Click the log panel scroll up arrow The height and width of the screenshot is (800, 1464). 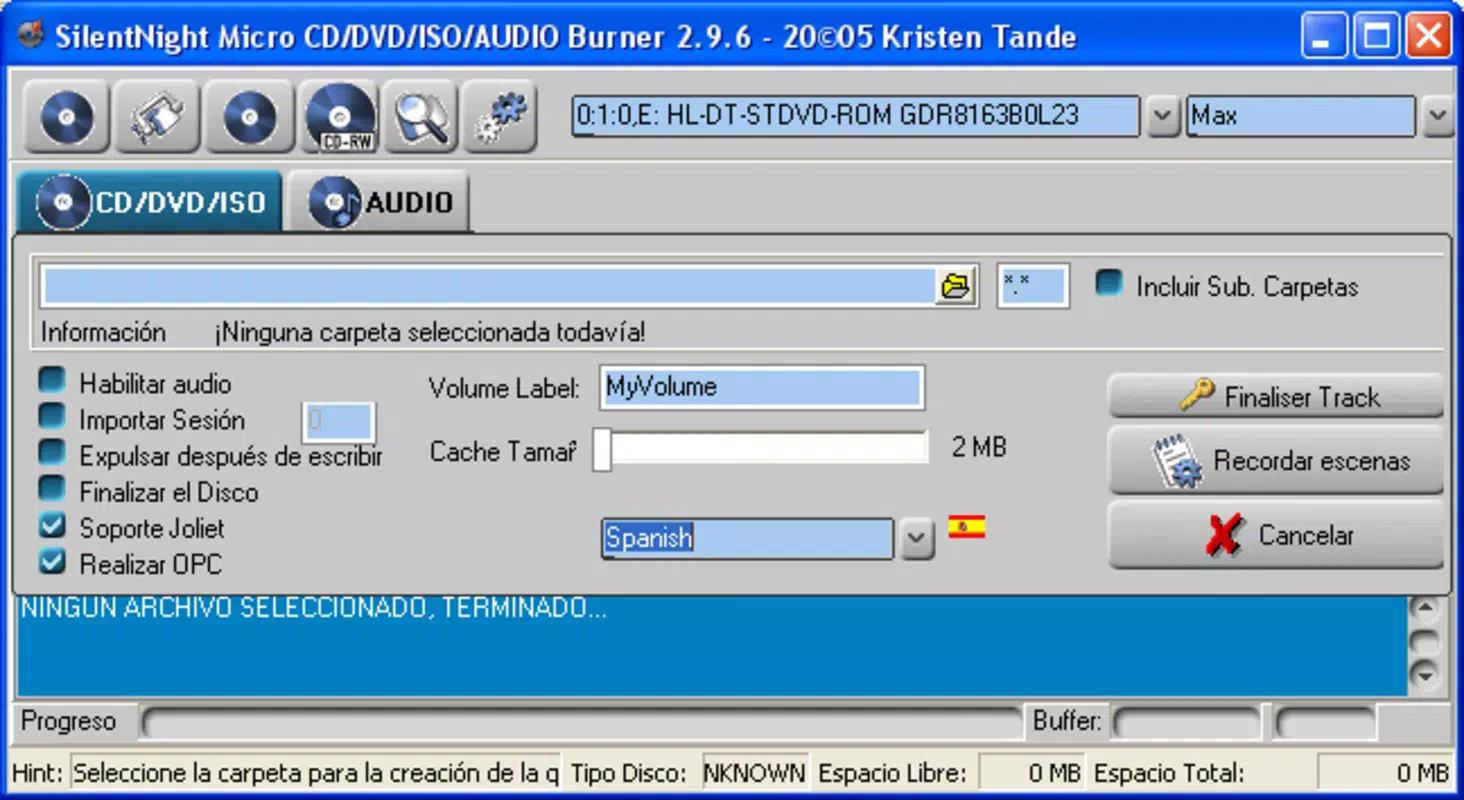pos(1424,608)
